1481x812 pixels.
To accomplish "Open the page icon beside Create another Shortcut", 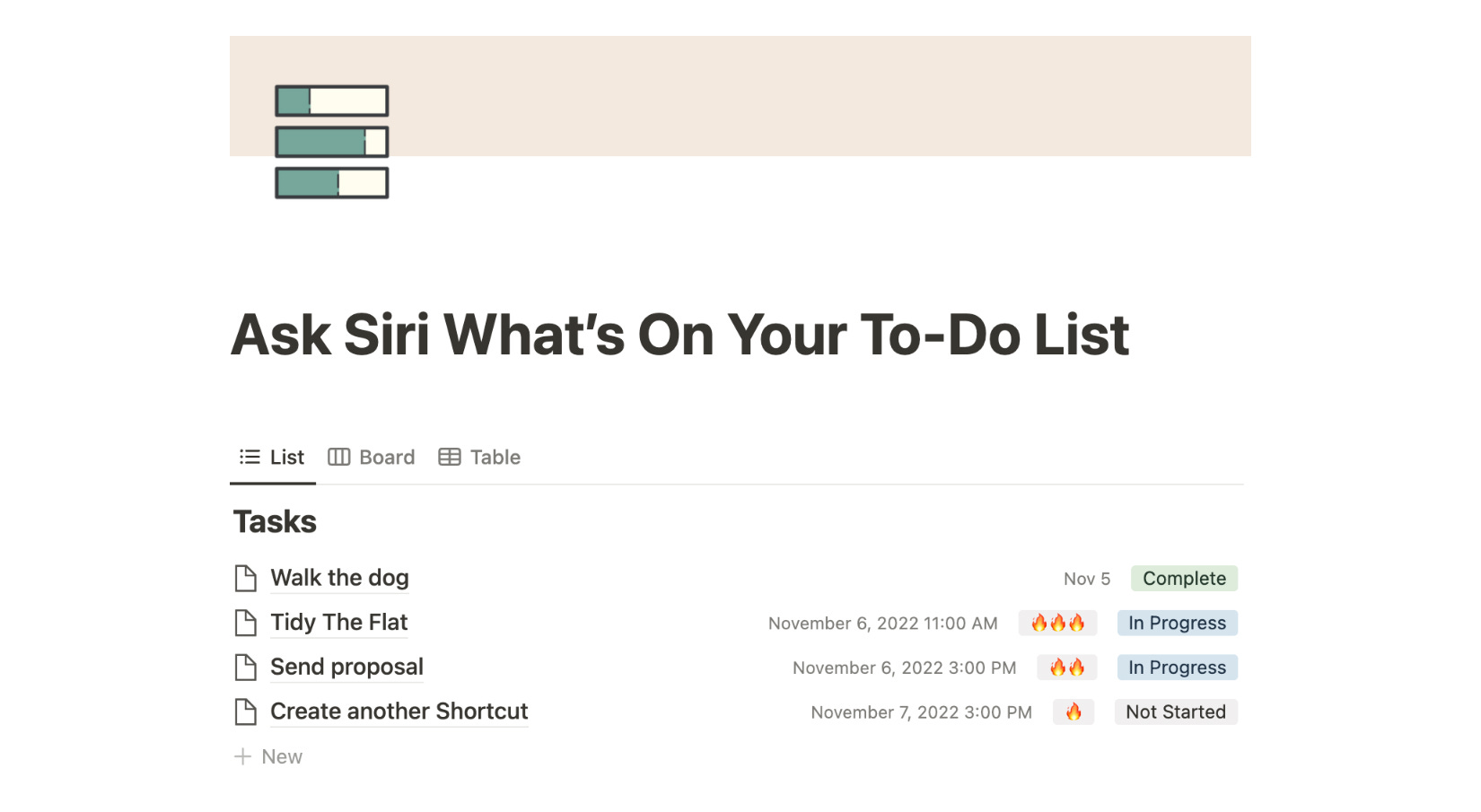I will pyautogui.click(x=245, y=712).
